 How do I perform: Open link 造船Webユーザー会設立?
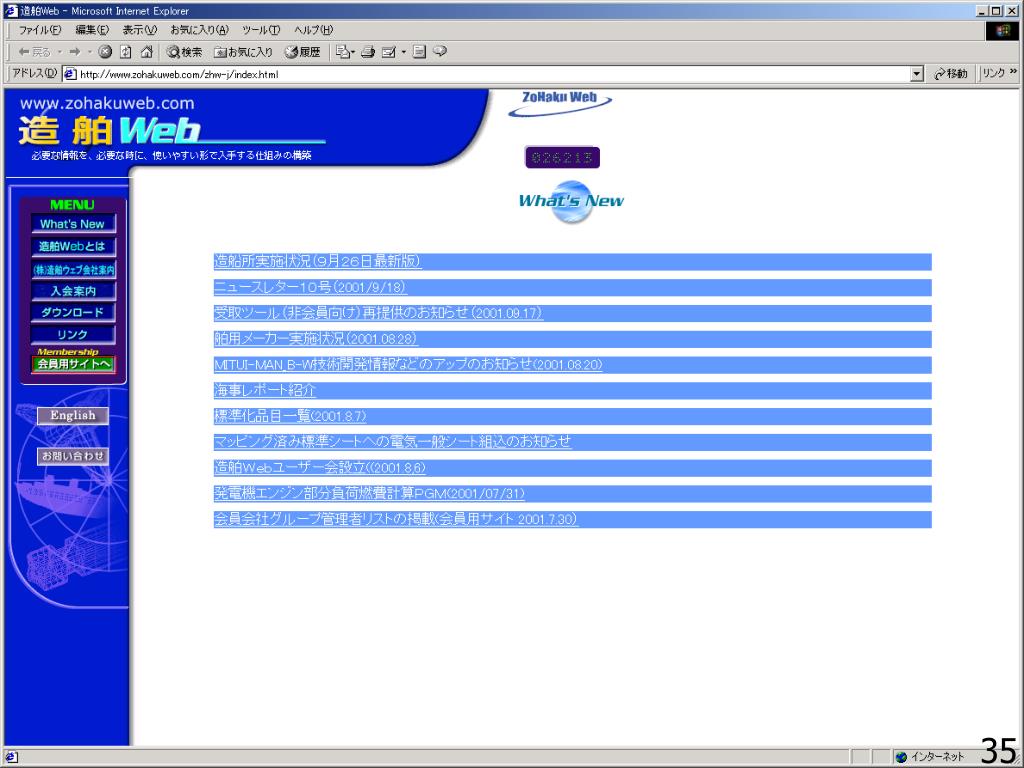(320, 468)
